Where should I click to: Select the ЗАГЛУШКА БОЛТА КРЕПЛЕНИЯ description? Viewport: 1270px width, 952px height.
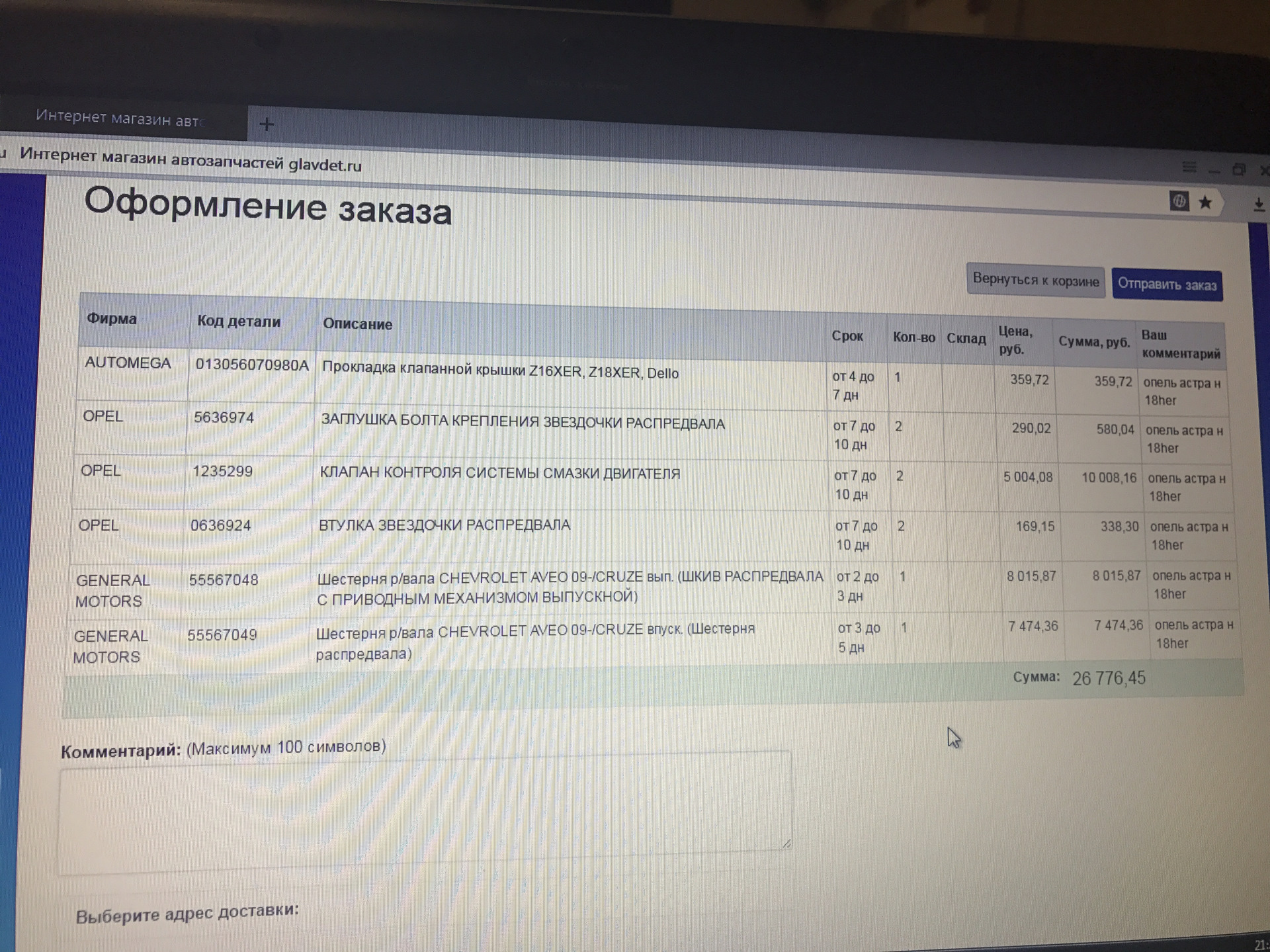(x=523, y=422)
